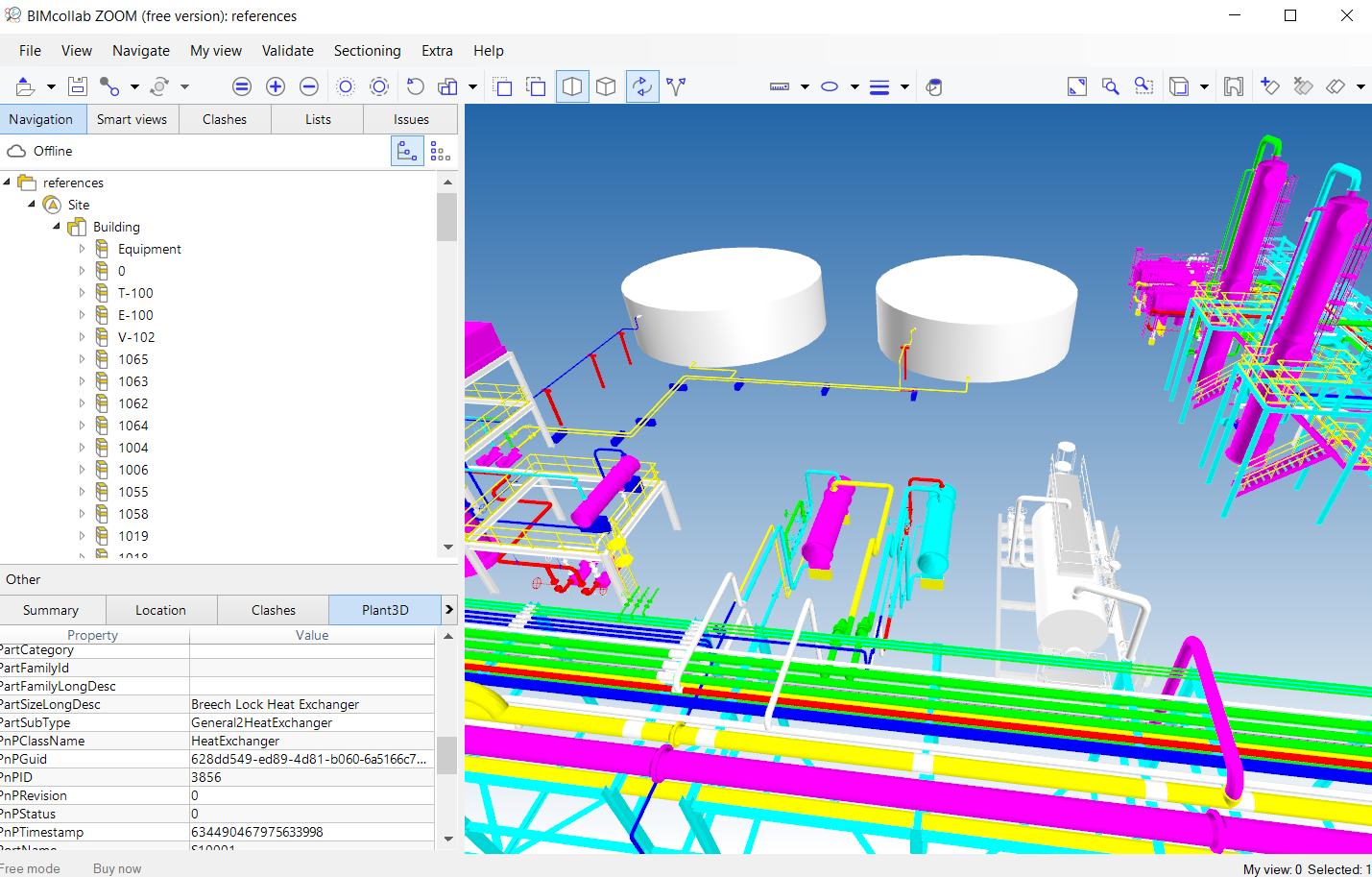The height and width of the screenshot is (877, 1372).
Task: Click the zoom to extents icon
Action: click(x=1077, y=86)
